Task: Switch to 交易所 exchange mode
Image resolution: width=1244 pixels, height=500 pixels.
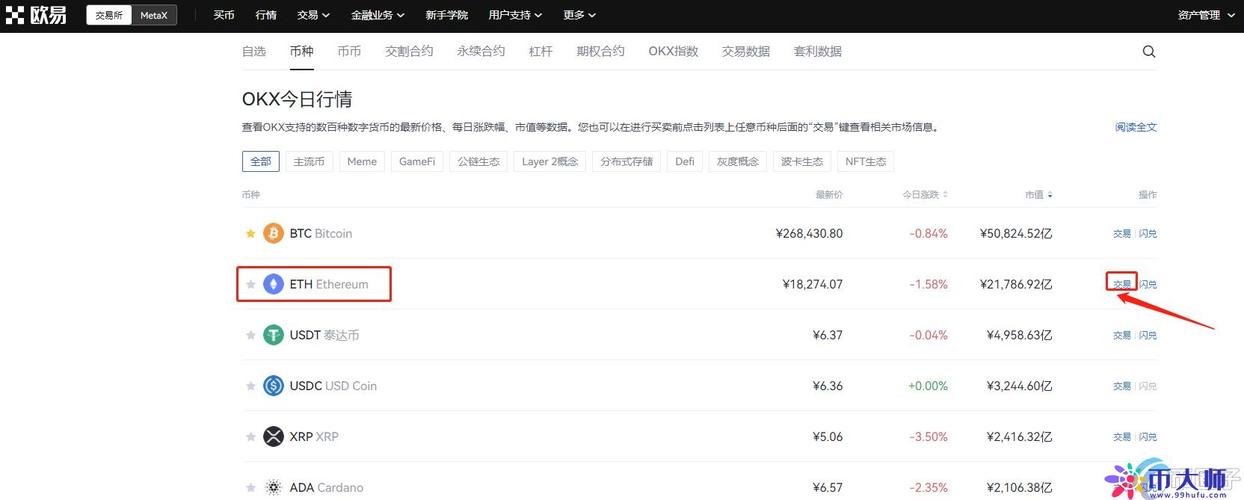Action: (x=109, y=15)
